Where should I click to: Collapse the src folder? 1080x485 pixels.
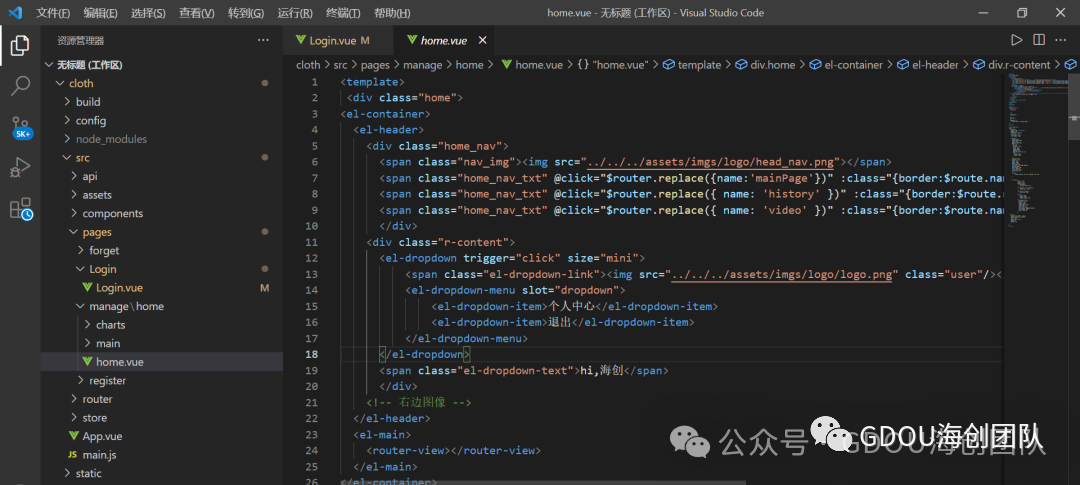(82, 158)
